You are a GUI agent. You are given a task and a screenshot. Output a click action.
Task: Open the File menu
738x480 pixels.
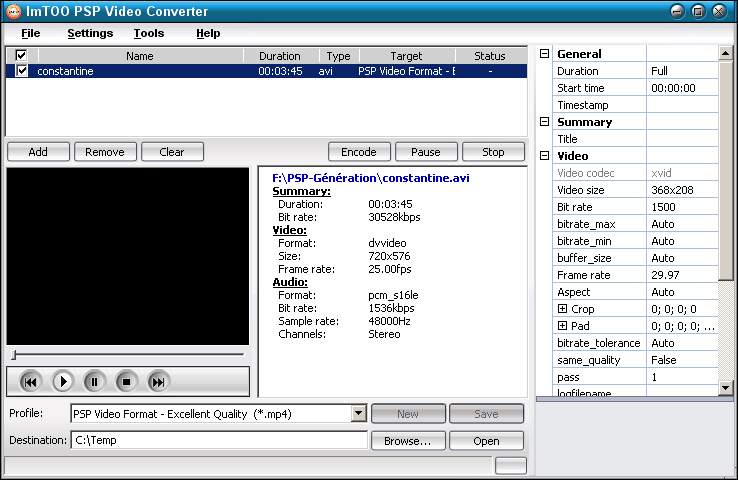click(31, 33)
